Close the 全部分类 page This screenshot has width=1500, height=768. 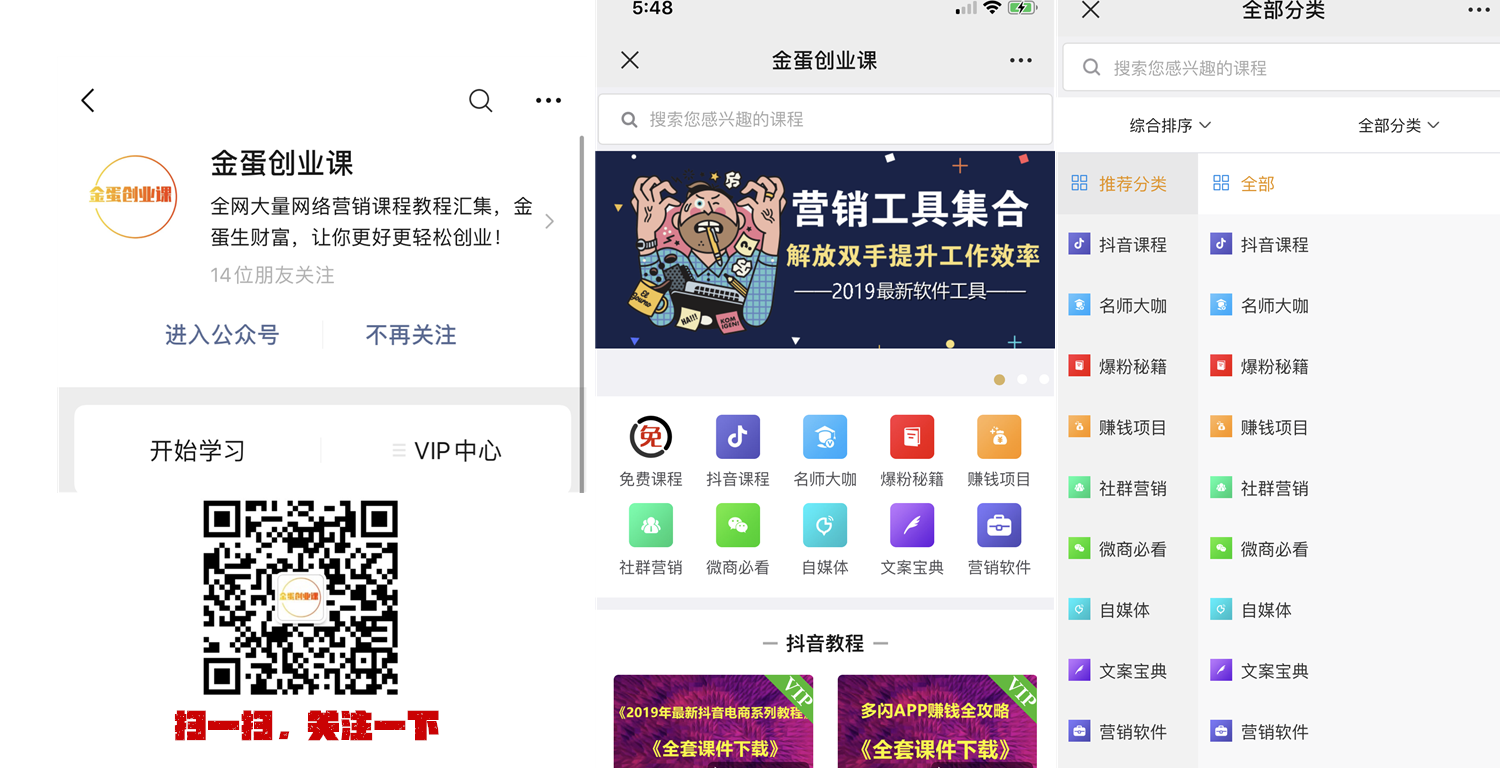pyautogui.click(x=1091, y=10)
